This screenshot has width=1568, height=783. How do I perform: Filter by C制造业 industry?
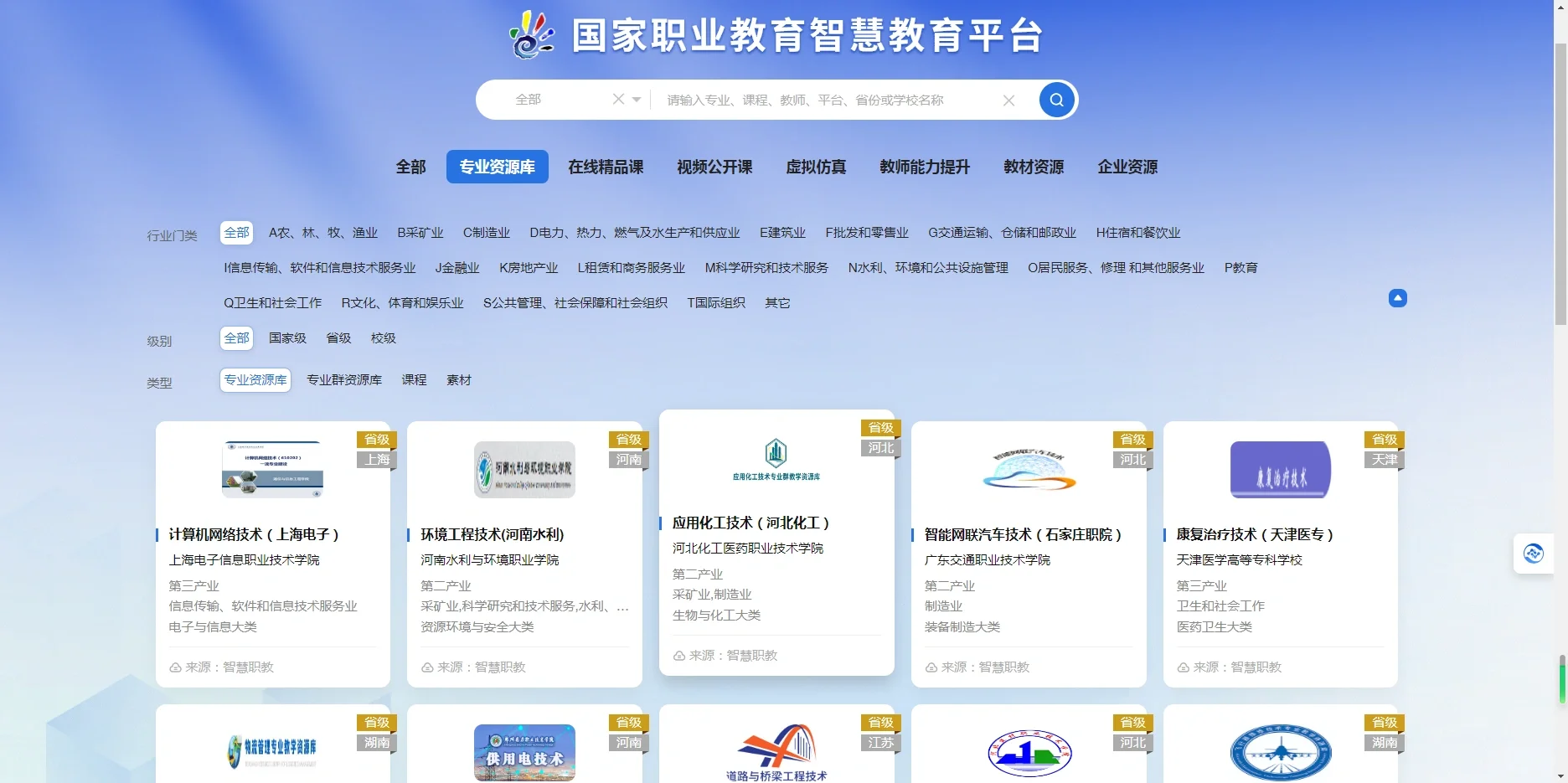pos(487,233)
